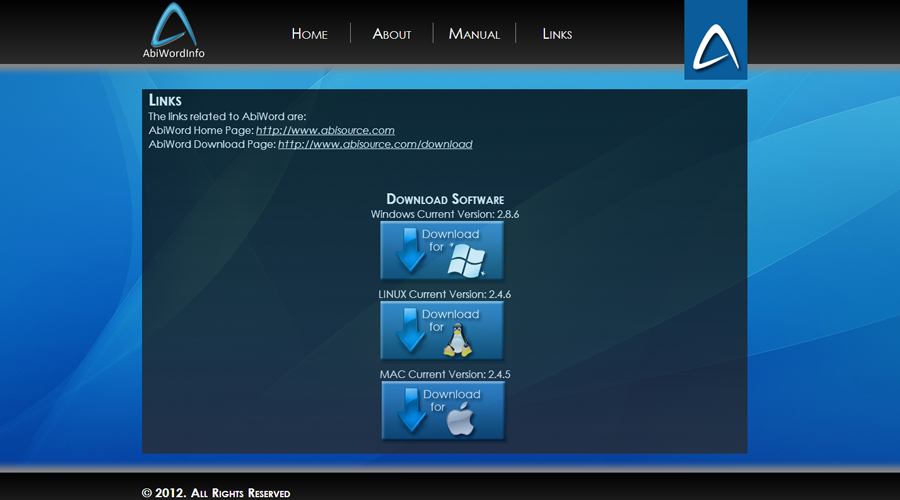Select the Links navigation item

557,34
